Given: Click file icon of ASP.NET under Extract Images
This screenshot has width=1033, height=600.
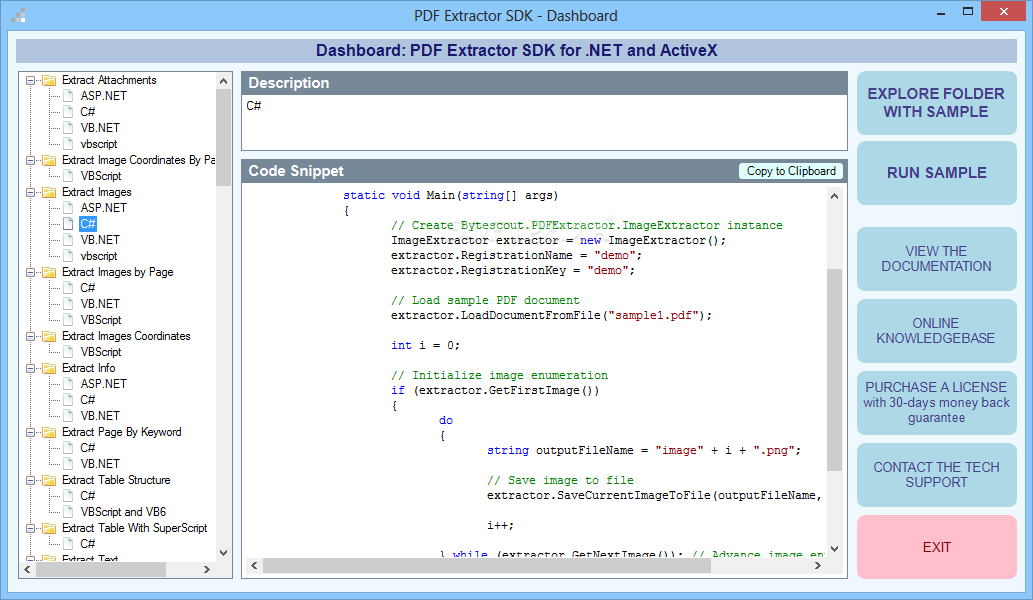Looking at the screenshot, I should tap(68, 207).
